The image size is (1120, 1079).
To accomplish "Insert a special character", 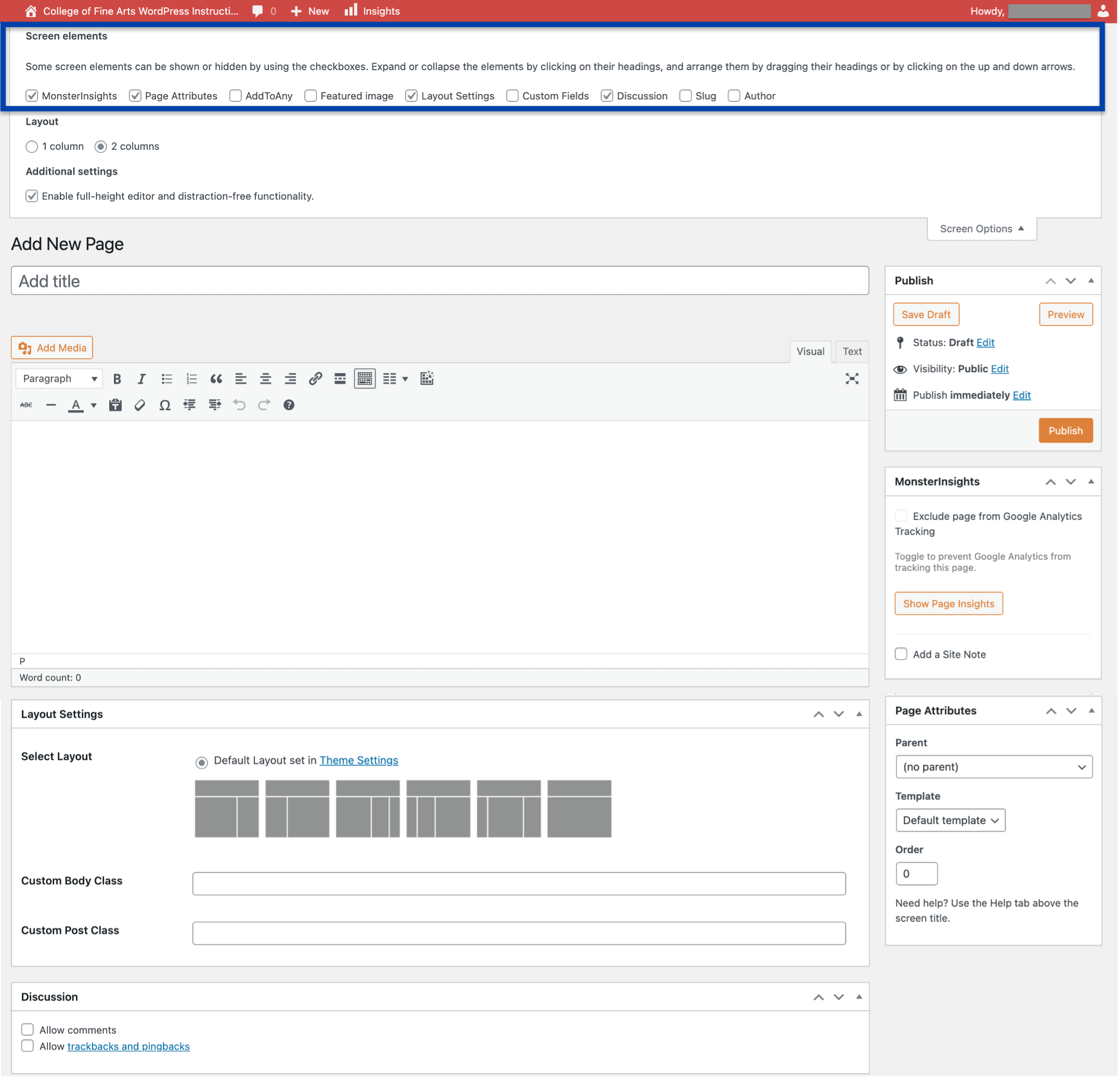I will 165,405.
